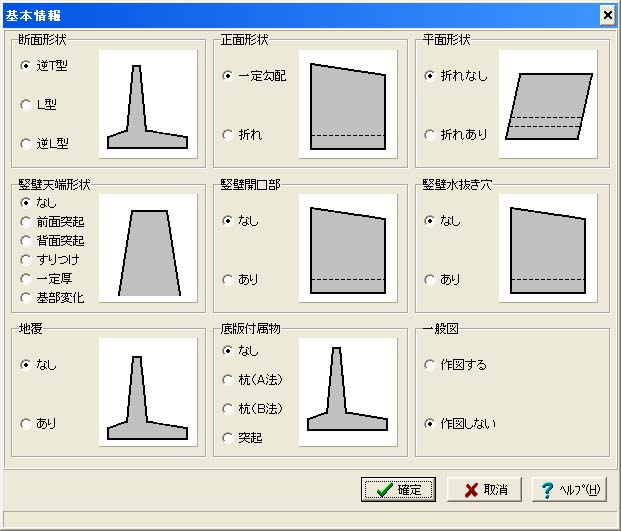Click the 正面形状 preview image
621x531 pixels.
pyautogui.click(x=348, y=104)
